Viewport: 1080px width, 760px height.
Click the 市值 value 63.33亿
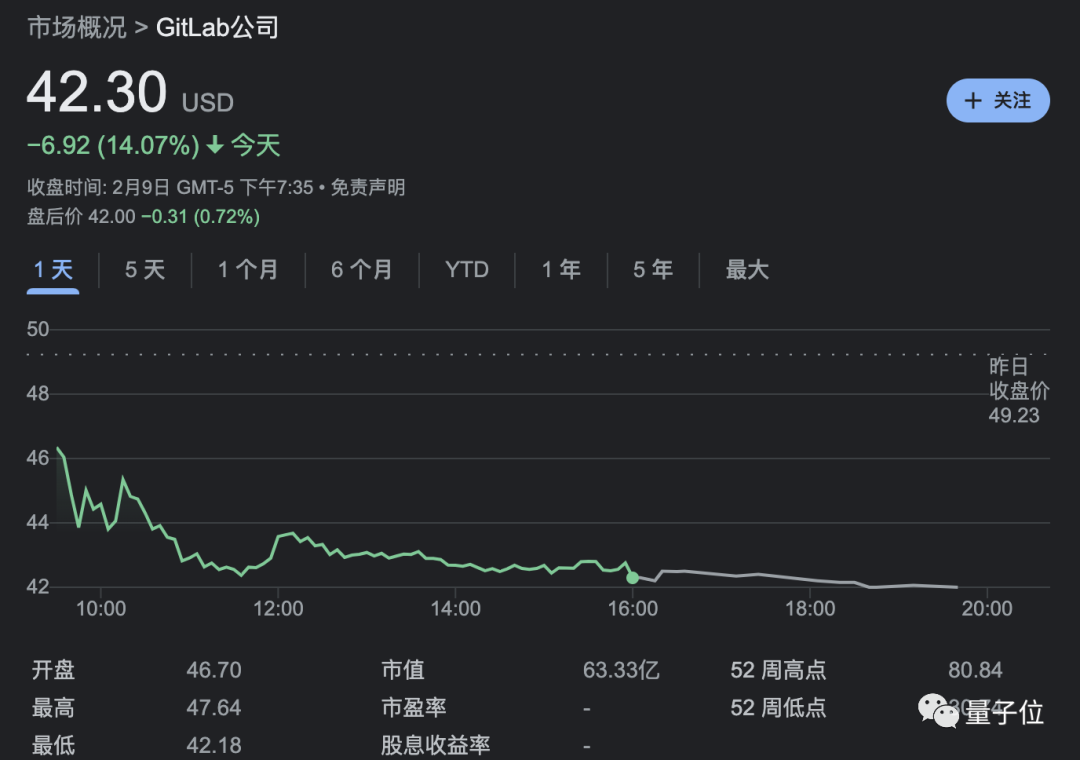coord(621,670)
